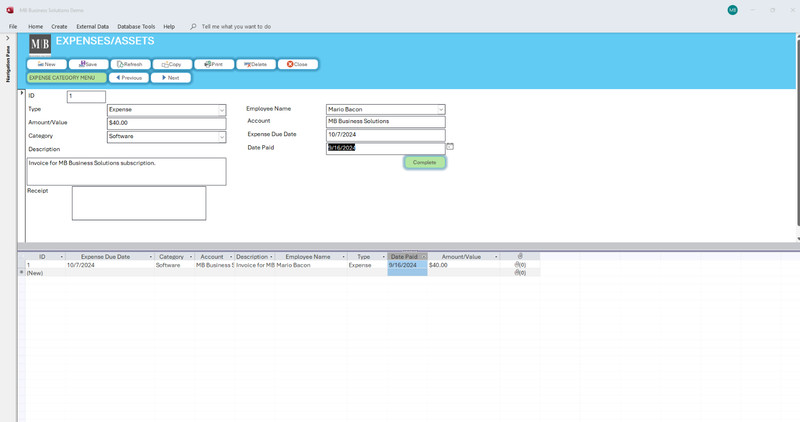
Task: Open Employee Name column filter dropdown
Action: [x=343, y=257]
